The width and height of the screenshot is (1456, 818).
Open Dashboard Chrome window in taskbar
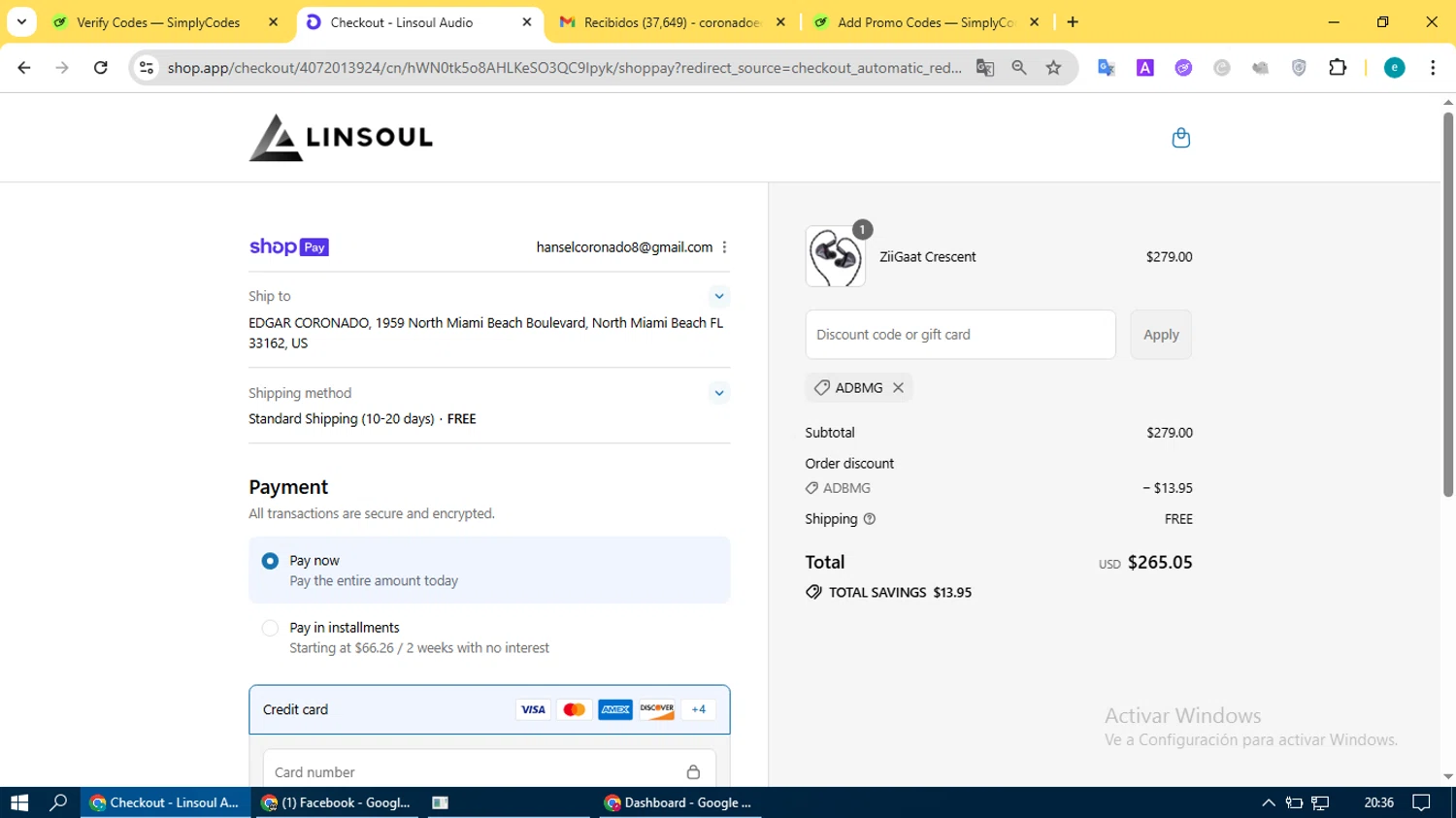click(679, 802)
